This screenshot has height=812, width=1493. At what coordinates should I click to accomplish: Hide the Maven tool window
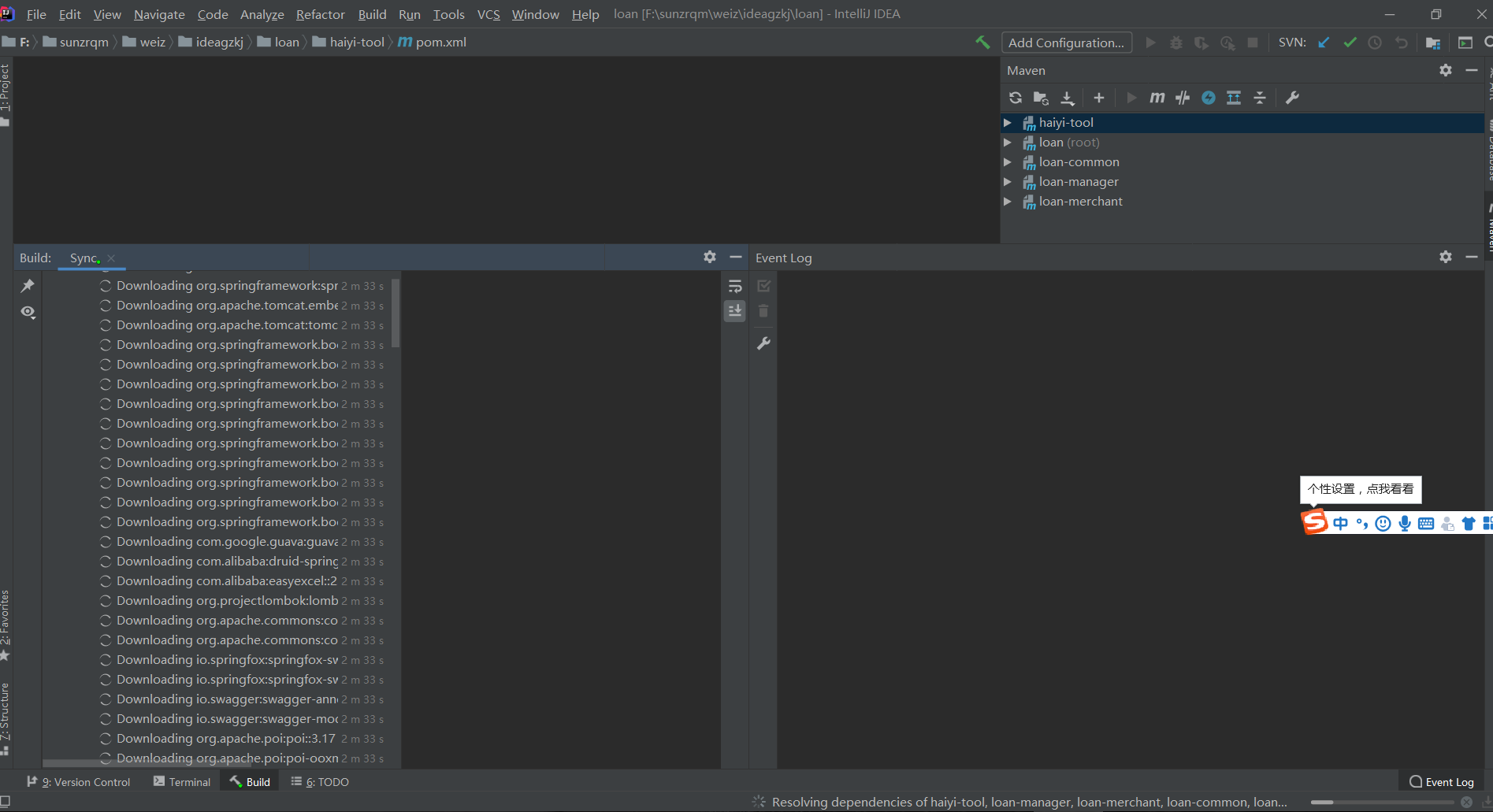tap(1471, 70)
